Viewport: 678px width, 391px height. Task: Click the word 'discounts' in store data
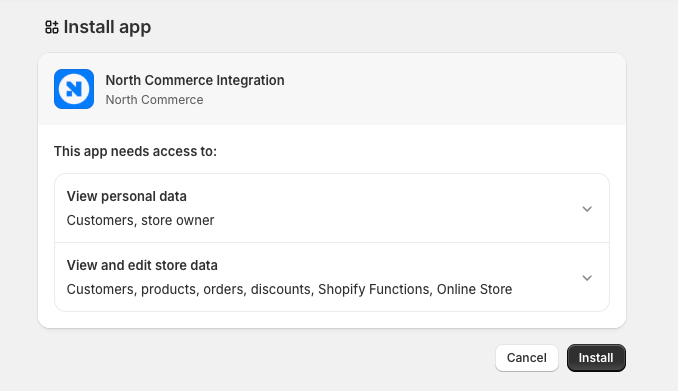point(282,289)
